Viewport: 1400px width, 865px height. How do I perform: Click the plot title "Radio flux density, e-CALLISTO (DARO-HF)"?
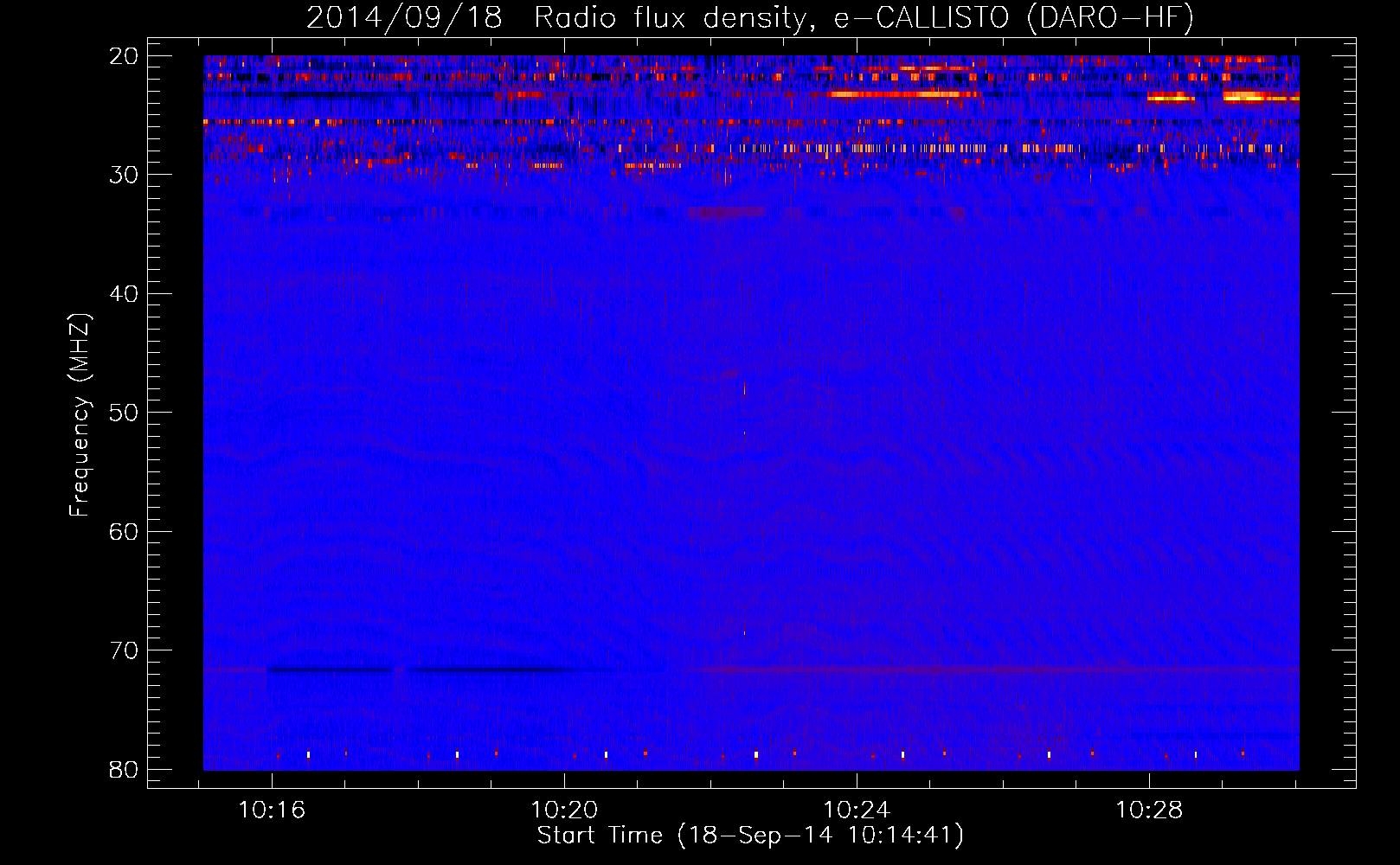coord(864,18)
